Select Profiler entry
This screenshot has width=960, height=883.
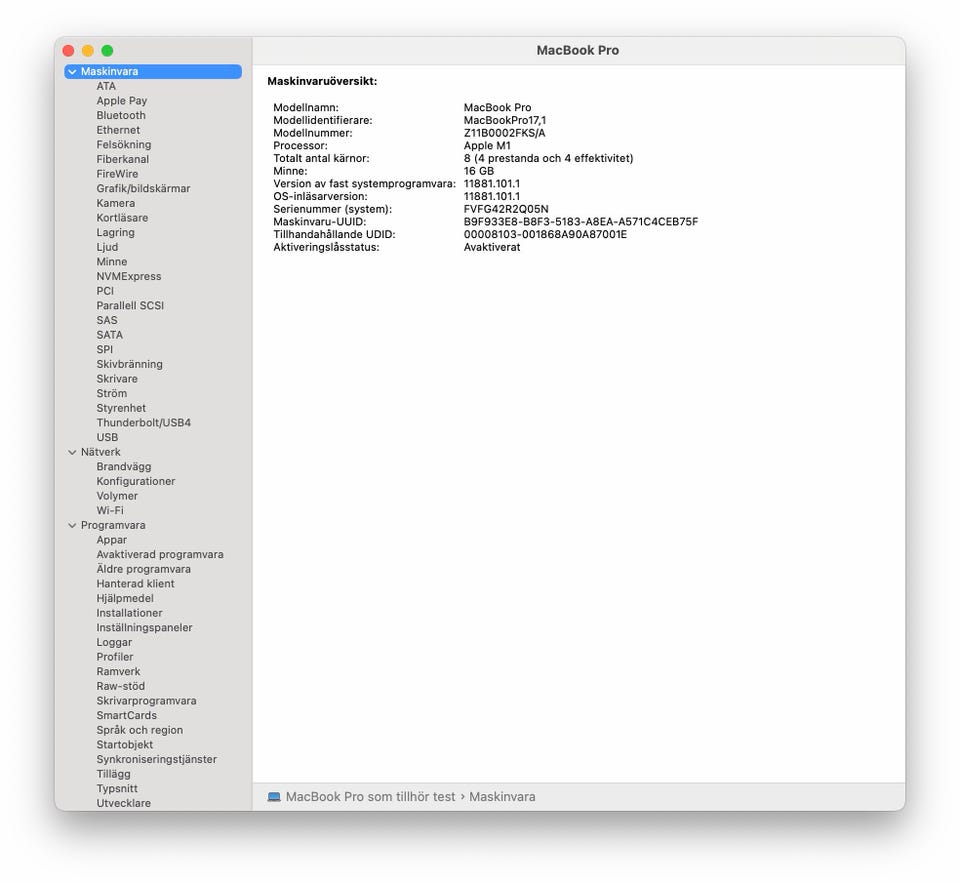pos(114,657)
